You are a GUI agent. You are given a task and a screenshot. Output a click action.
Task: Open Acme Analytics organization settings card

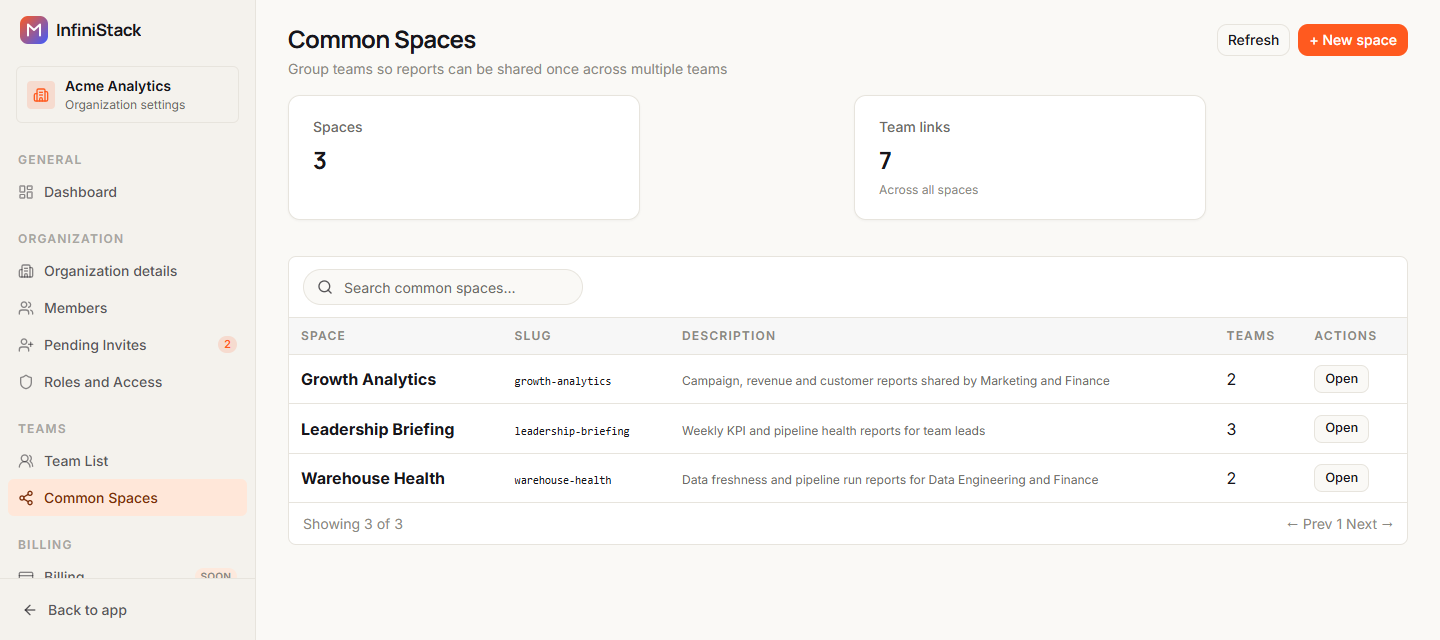(127, 95)
